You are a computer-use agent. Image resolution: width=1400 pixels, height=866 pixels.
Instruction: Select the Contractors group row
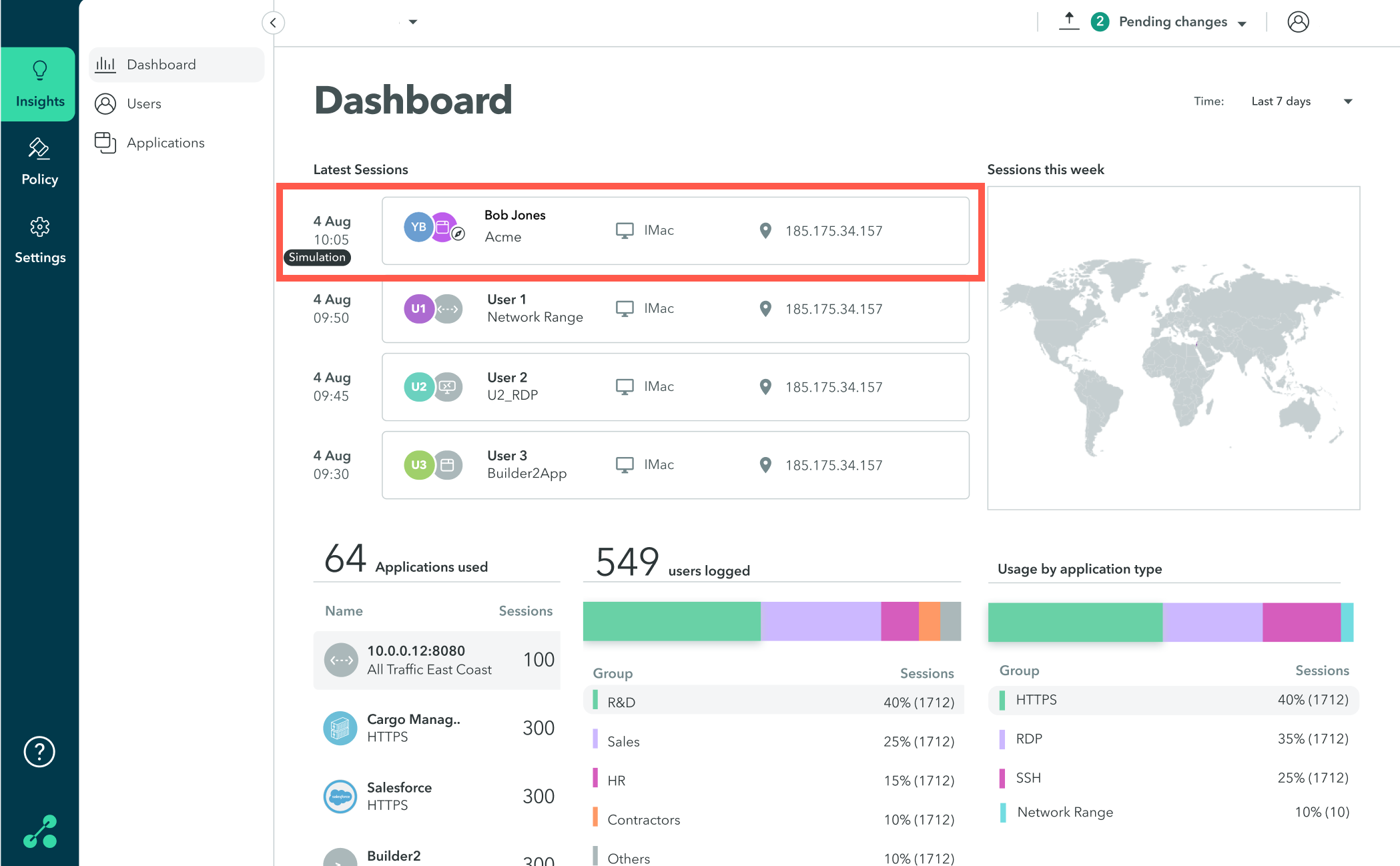773,819
